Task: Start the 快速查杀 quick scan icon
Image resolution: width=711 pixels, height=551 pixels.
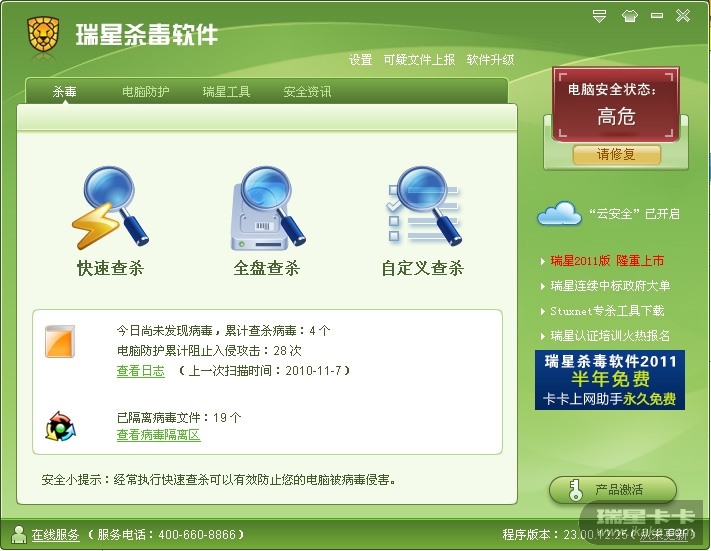Action: pos(110,208)
